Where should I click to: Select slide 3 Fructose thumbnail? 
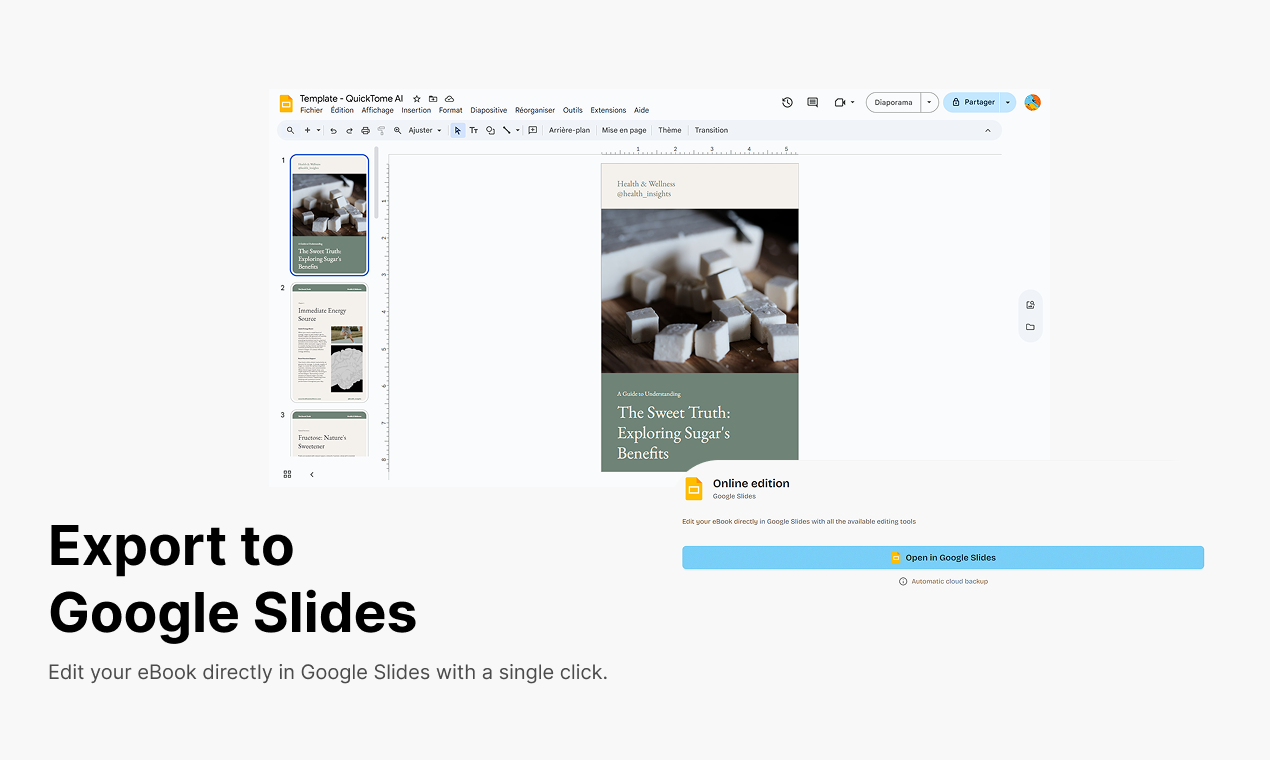point(329,433)
